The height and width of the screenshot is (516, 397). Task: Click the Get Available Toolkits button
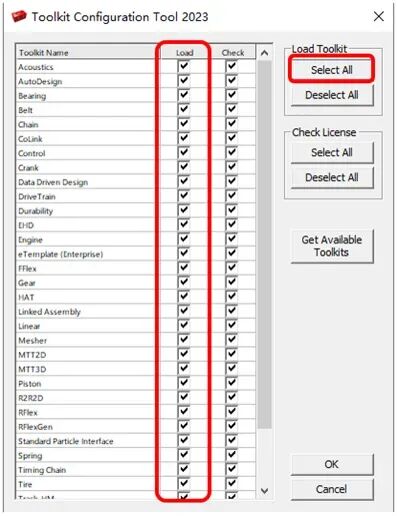tap(332, 246)
